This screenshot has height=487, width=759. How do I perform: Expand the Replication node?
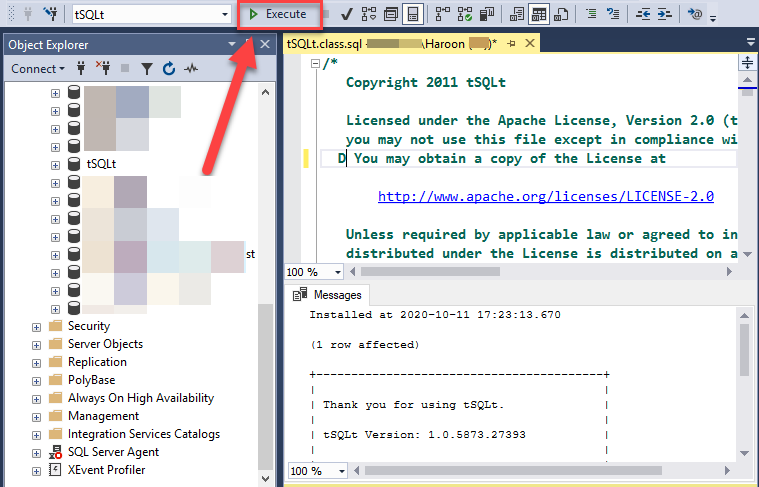pyautogui.click(x=36, y=363)
